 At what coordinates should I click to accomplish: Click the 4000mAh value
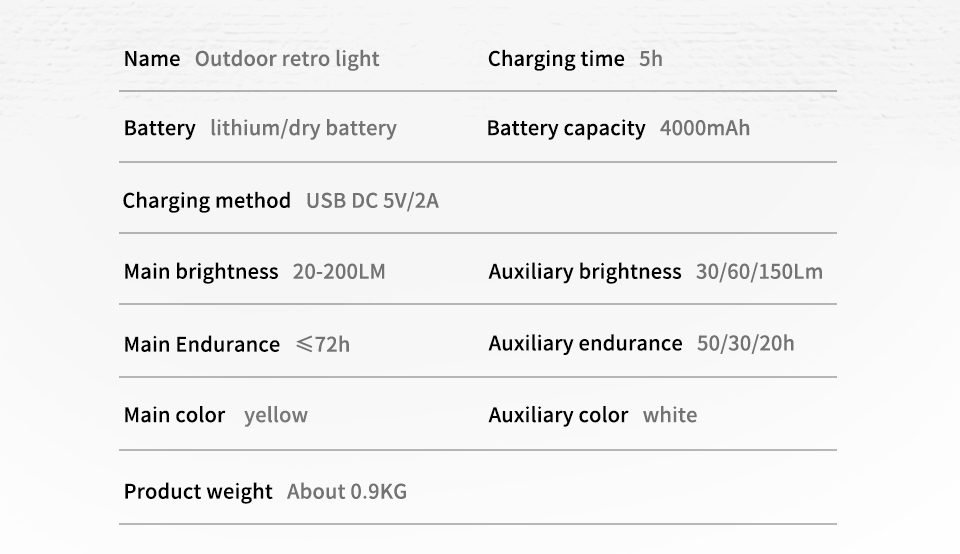point(705,128)
